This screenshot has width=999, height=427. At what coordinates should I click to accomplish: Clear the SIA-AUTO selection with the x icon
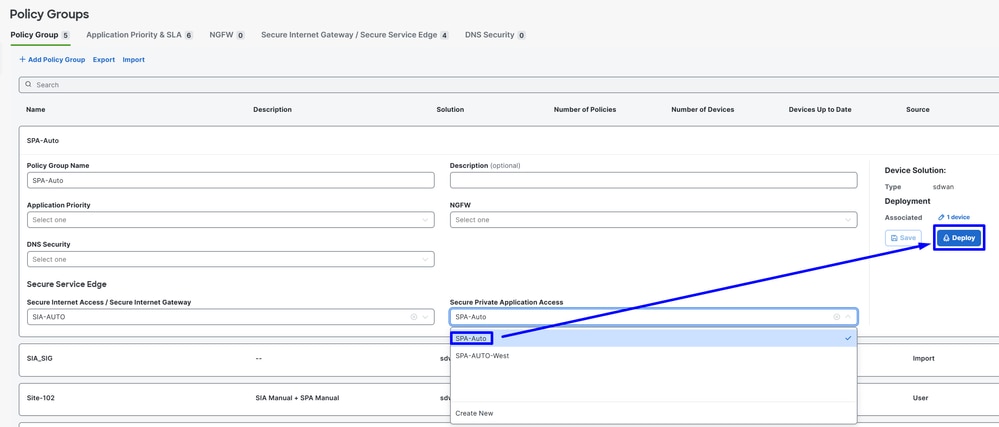[x=414, y=317]
